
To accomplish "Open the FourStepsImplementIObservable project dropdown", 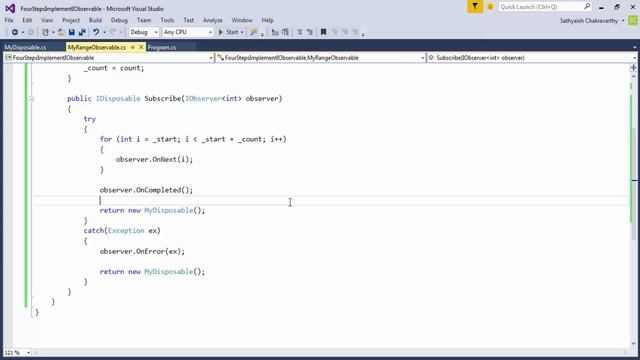I will [109, 58].
